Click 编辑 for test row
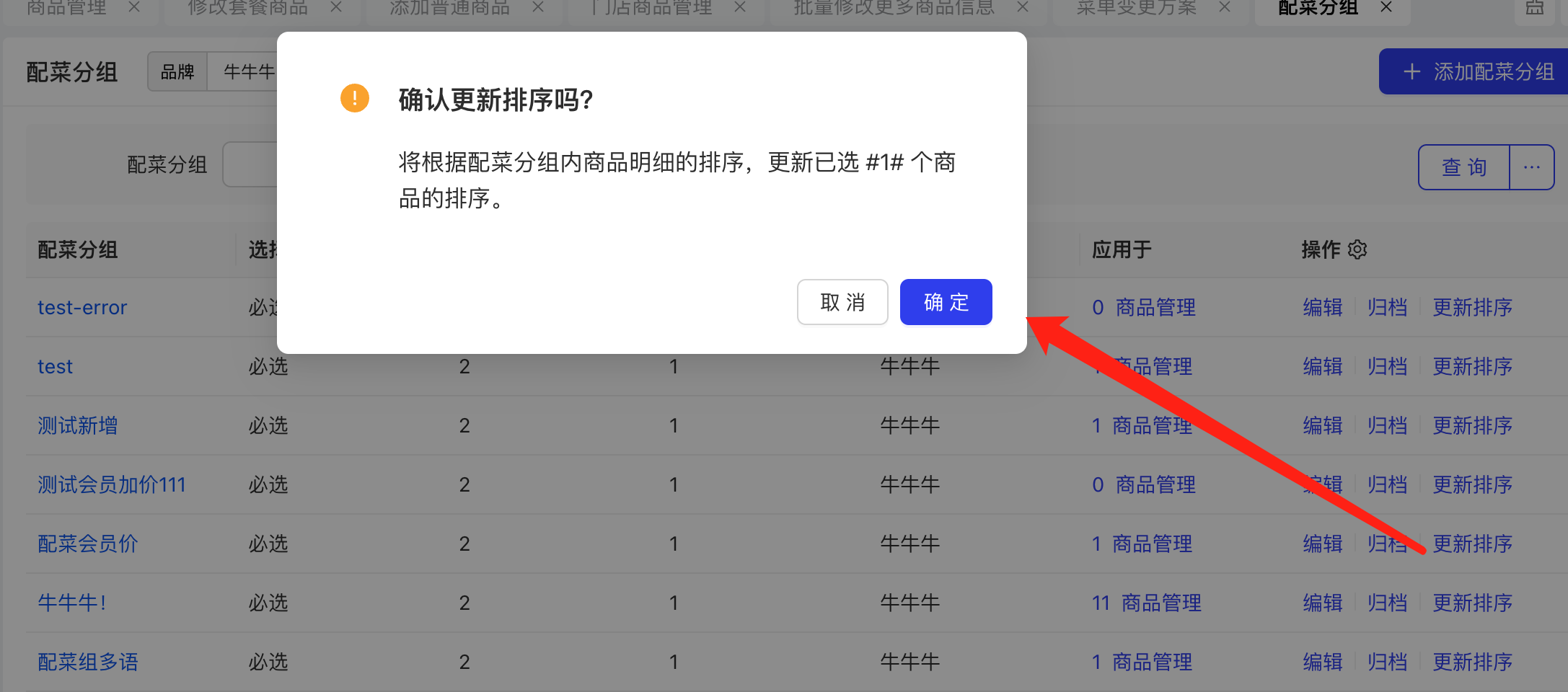1568x692 pixels. click(1323, 366)
